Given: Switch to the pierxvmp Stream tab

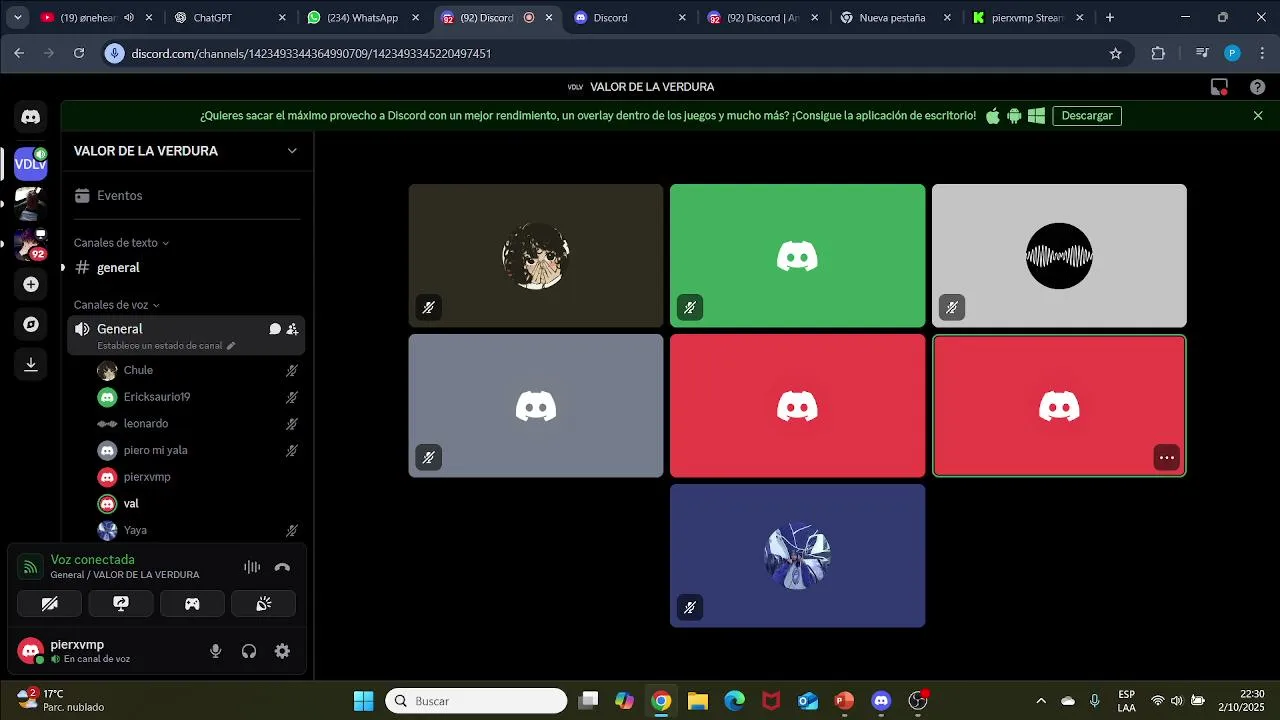Looking at the screenshot, I should [x=1029, y=18].
